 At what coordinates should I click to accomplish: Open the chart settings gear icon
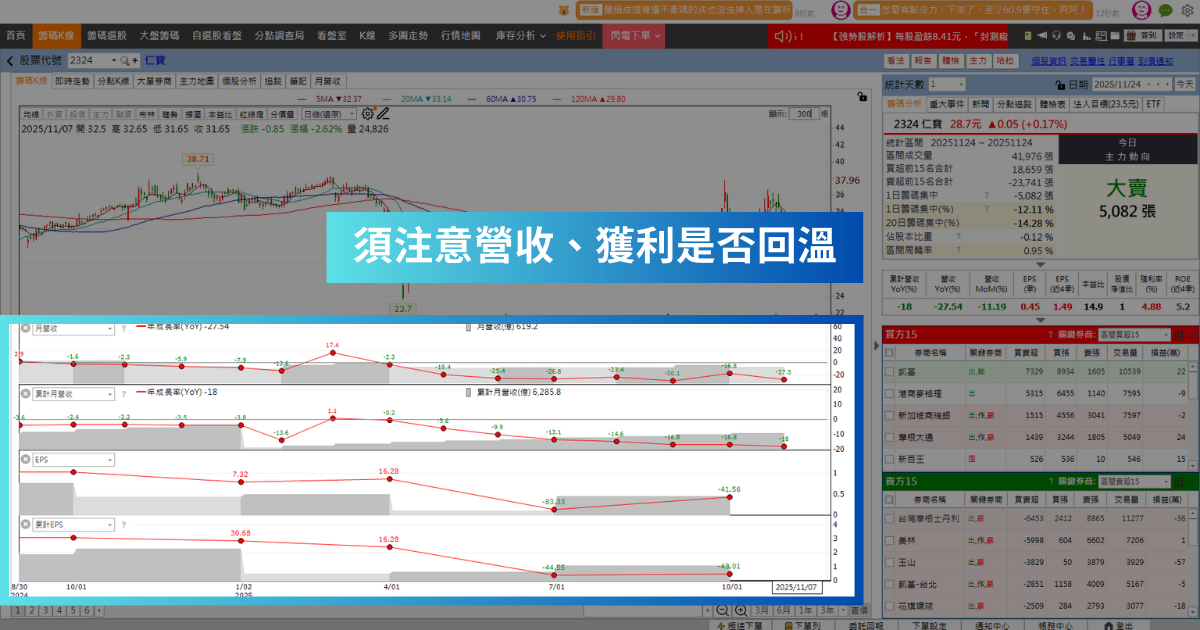coord(366,113)
